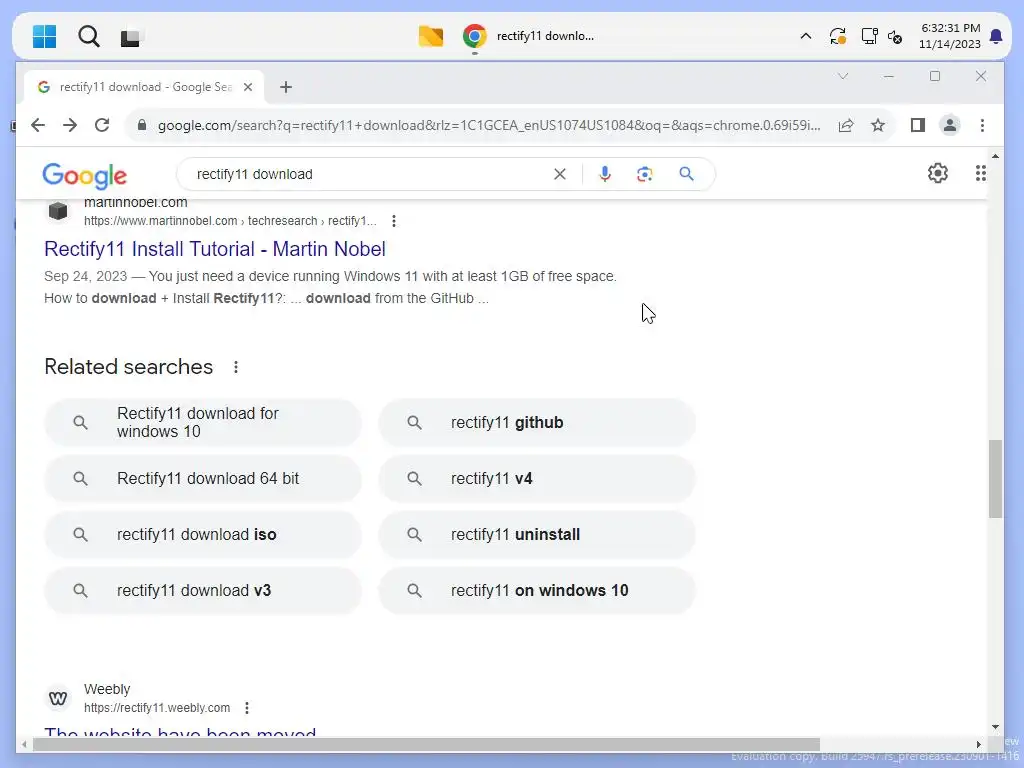Bookmark this page with the star
This screenshot has width=1024, height=768.
point(878,125)
